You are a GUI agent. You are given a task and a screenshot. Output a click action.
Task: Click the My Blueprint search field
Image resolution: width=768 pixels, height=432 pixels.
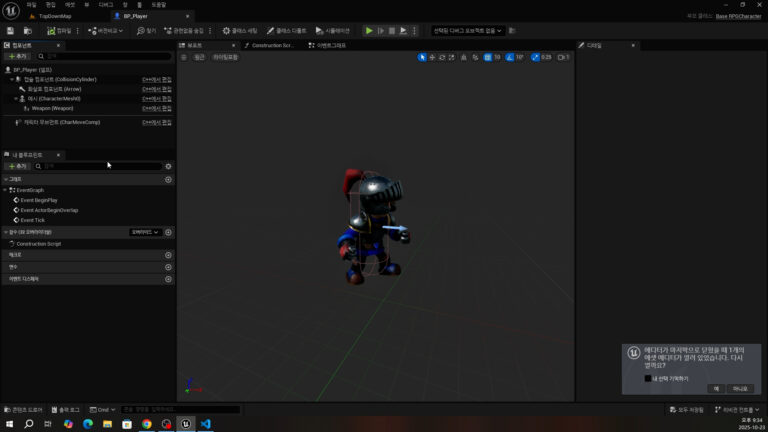[96, 166]
